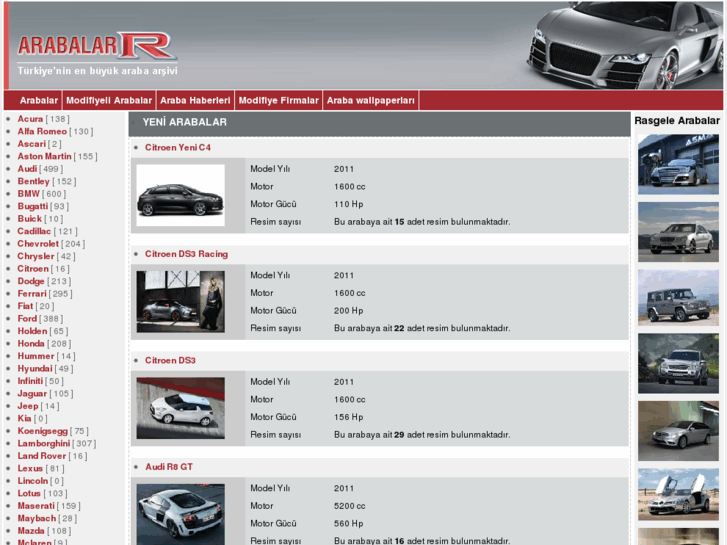Open the Acura brand link
Screen dimensions: 727x545
[30, 119]
